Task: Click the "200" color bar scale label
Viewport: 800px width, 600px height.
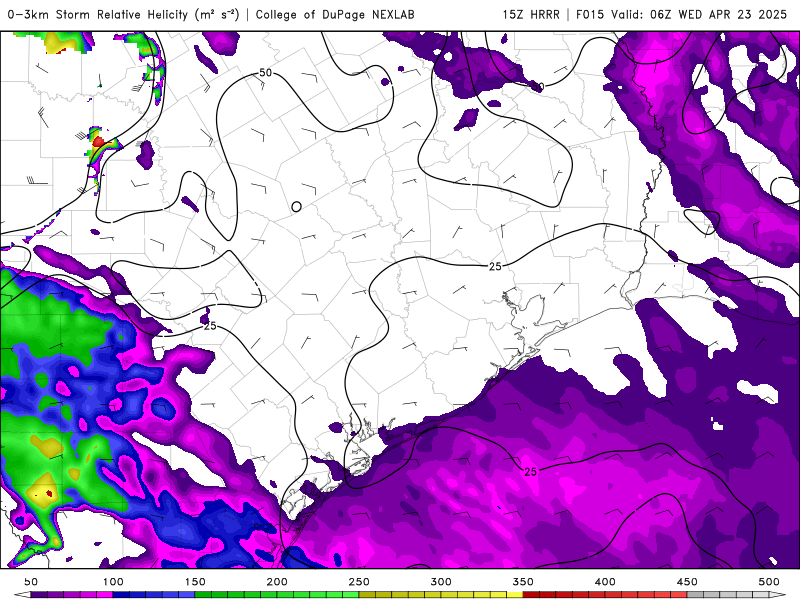Action: 277,582
